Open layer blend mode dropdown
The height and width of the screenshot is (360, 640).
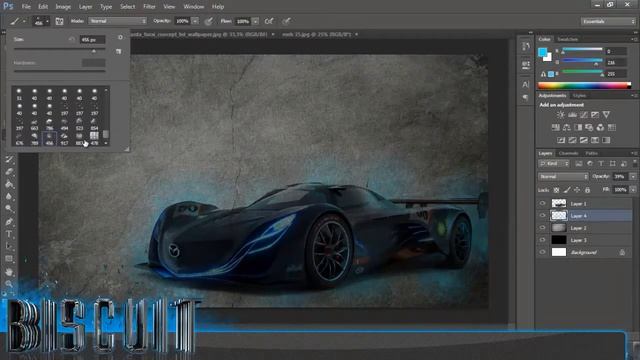click(x=563, y=177)
